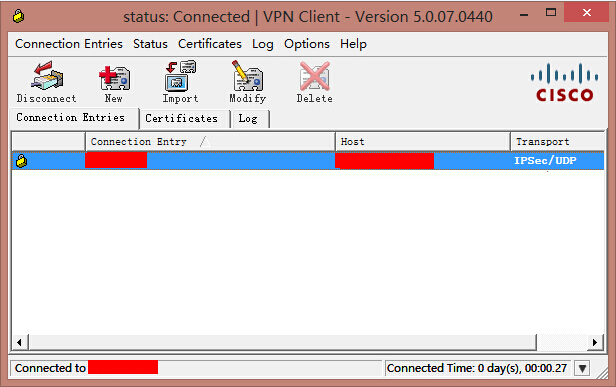
Task: Switch to the Certificates tab
Action: tap(185, 119)
